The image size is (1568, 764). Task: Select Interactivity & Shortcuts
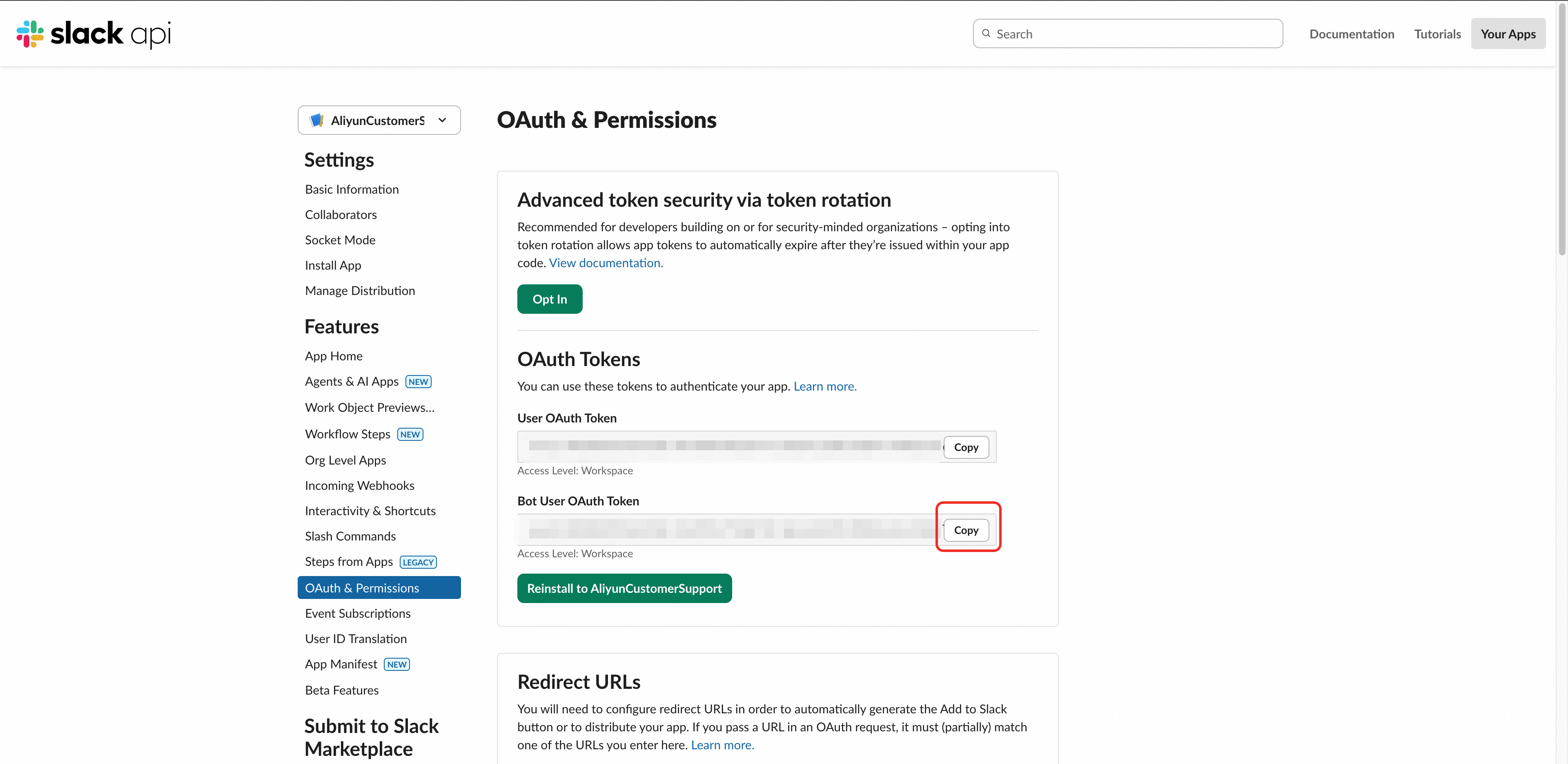pos(370,511)
